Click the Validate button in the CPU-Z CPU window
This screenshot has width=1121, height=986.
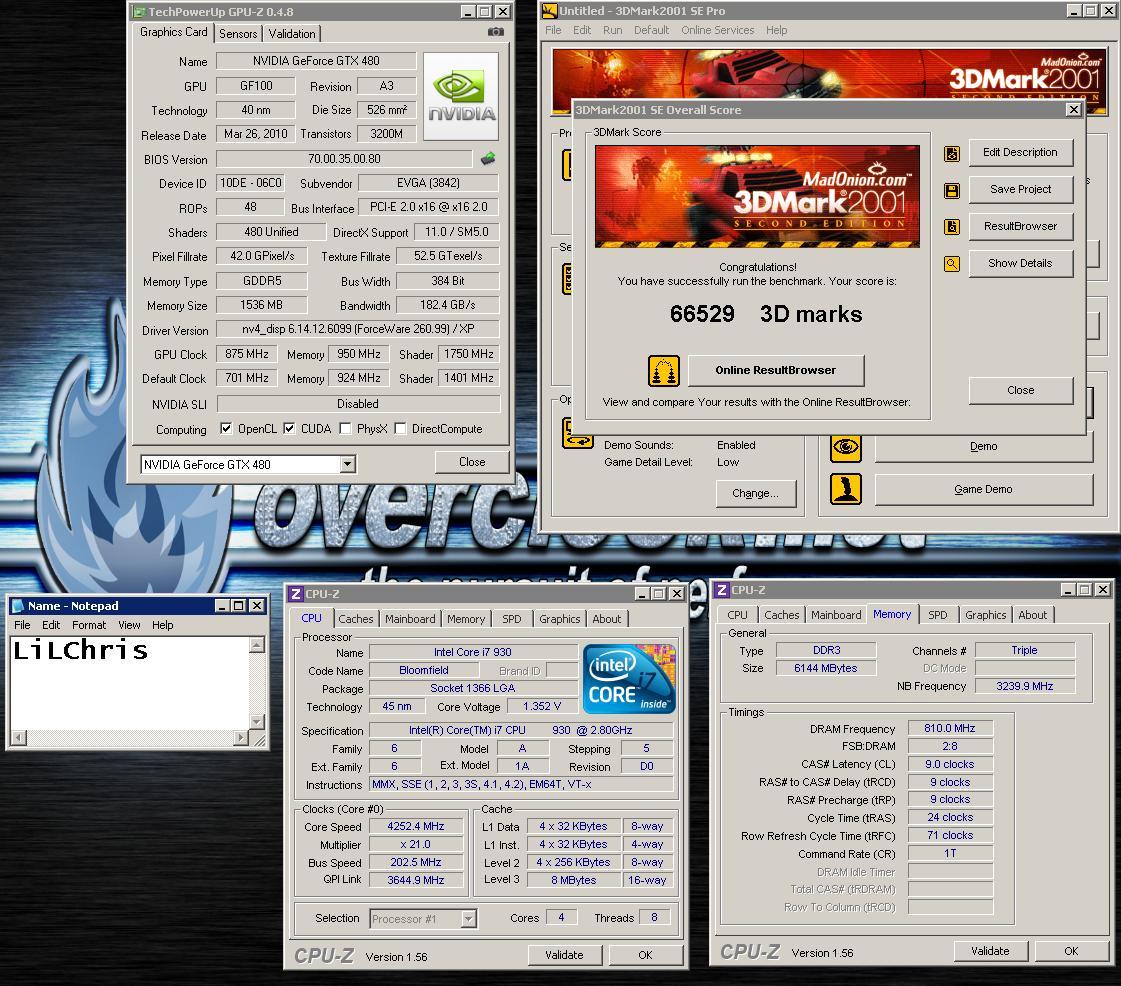click(565, 955)
